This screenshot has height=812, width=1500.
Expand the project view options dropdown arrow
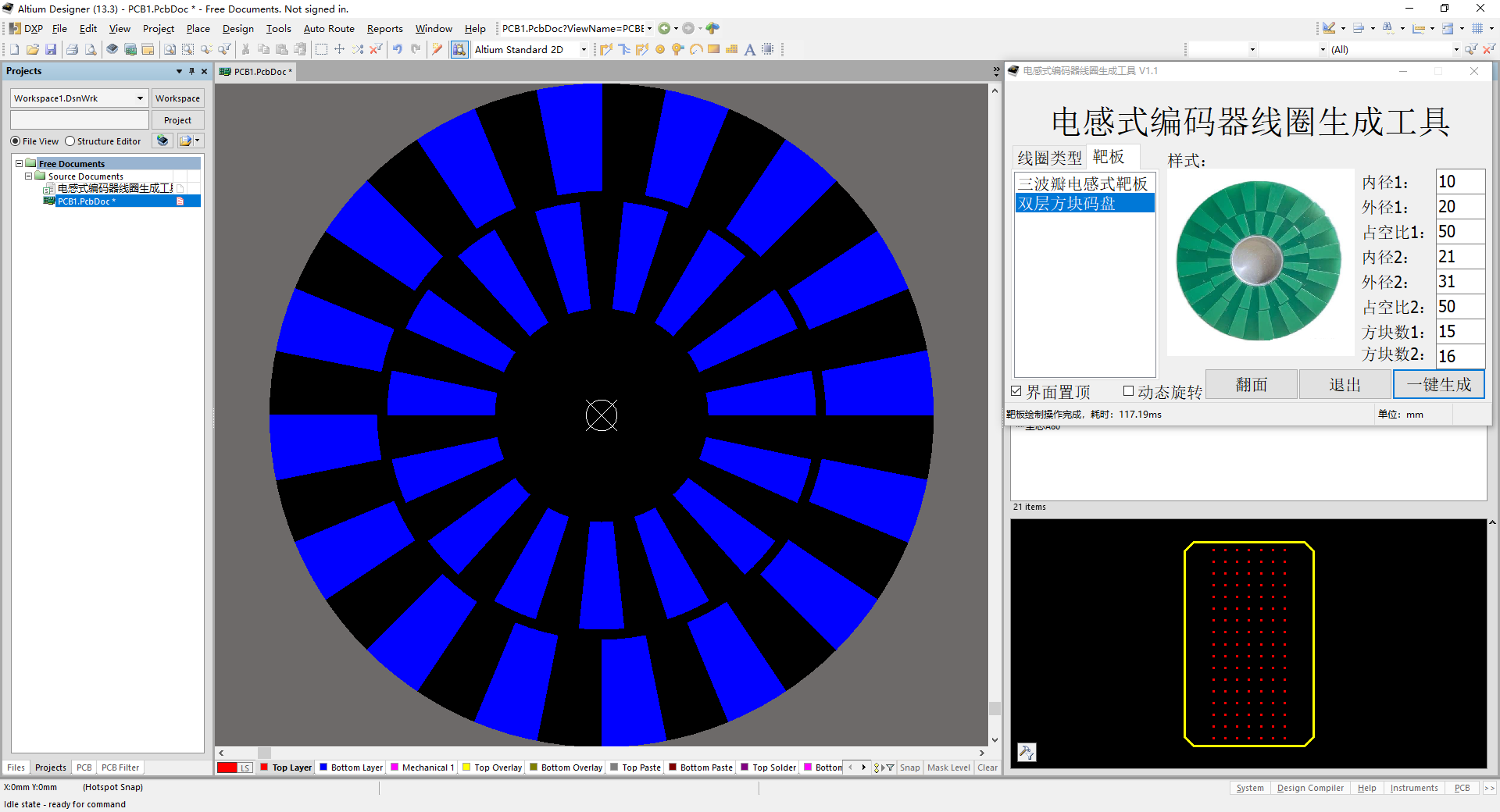pyautogui.click(x=197, y=141)
